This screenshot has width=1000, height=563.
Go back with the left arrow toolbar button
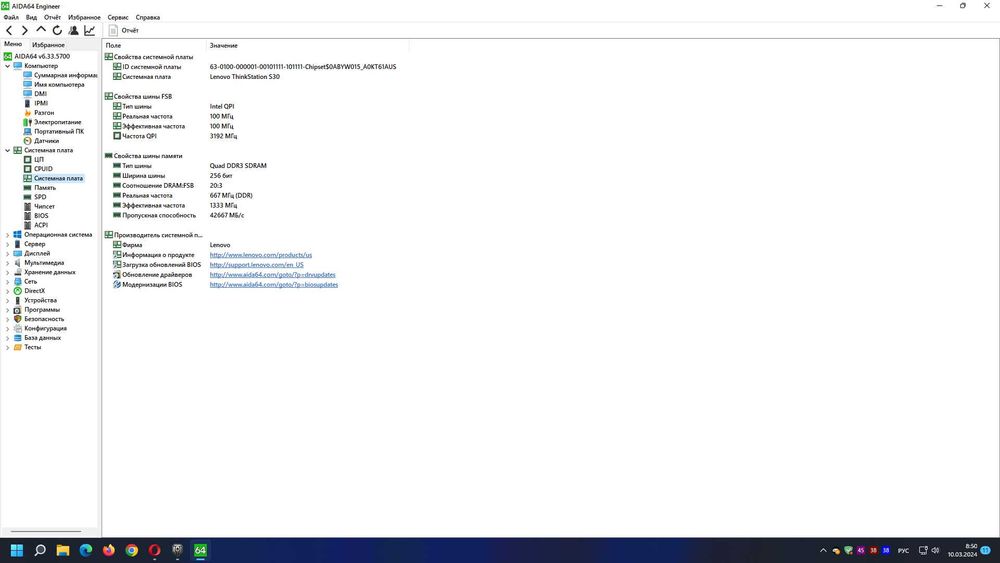[x=9, y=30]
